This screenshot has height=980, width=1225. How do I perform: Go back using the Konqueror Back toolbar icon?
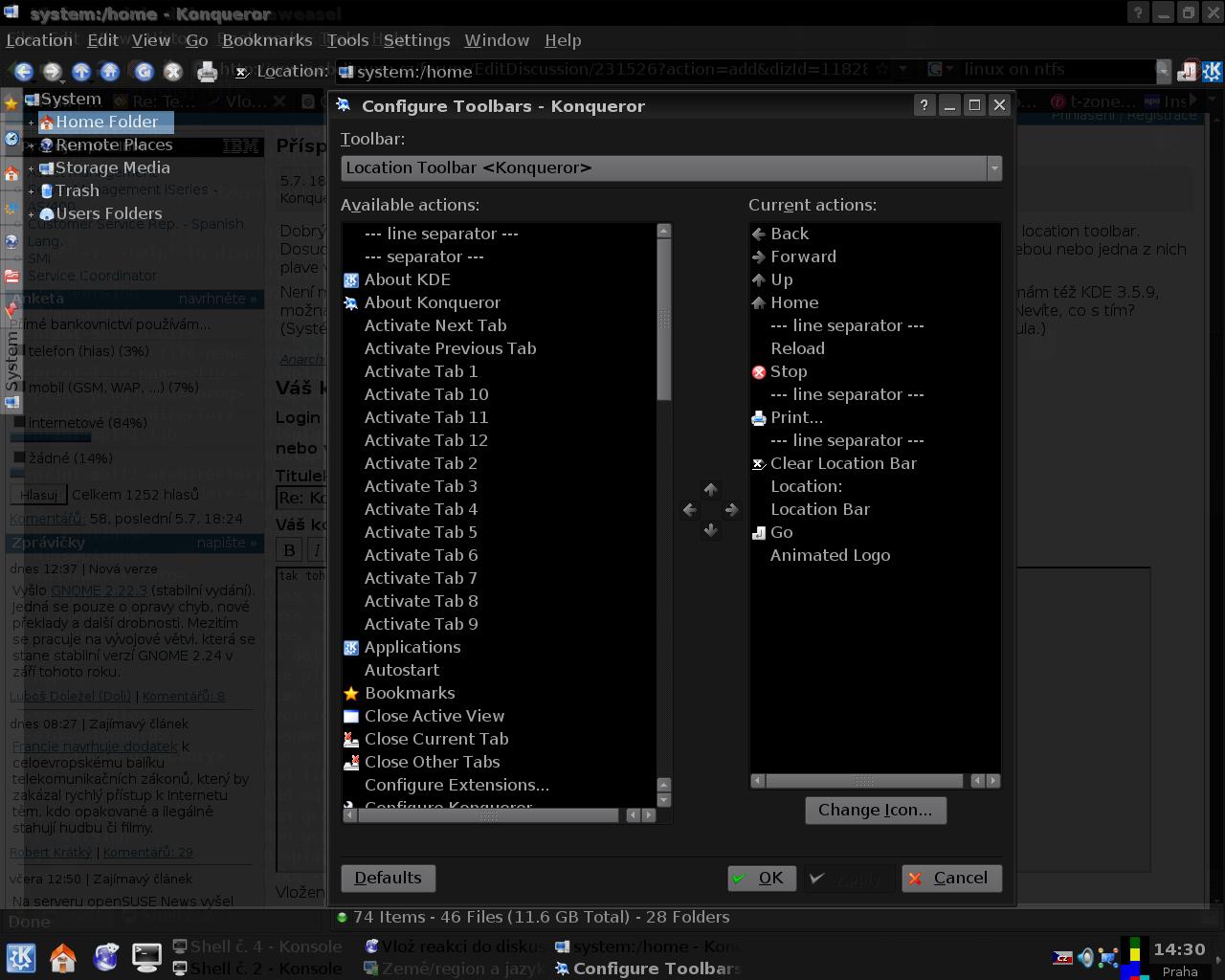[x=23, y=71]
